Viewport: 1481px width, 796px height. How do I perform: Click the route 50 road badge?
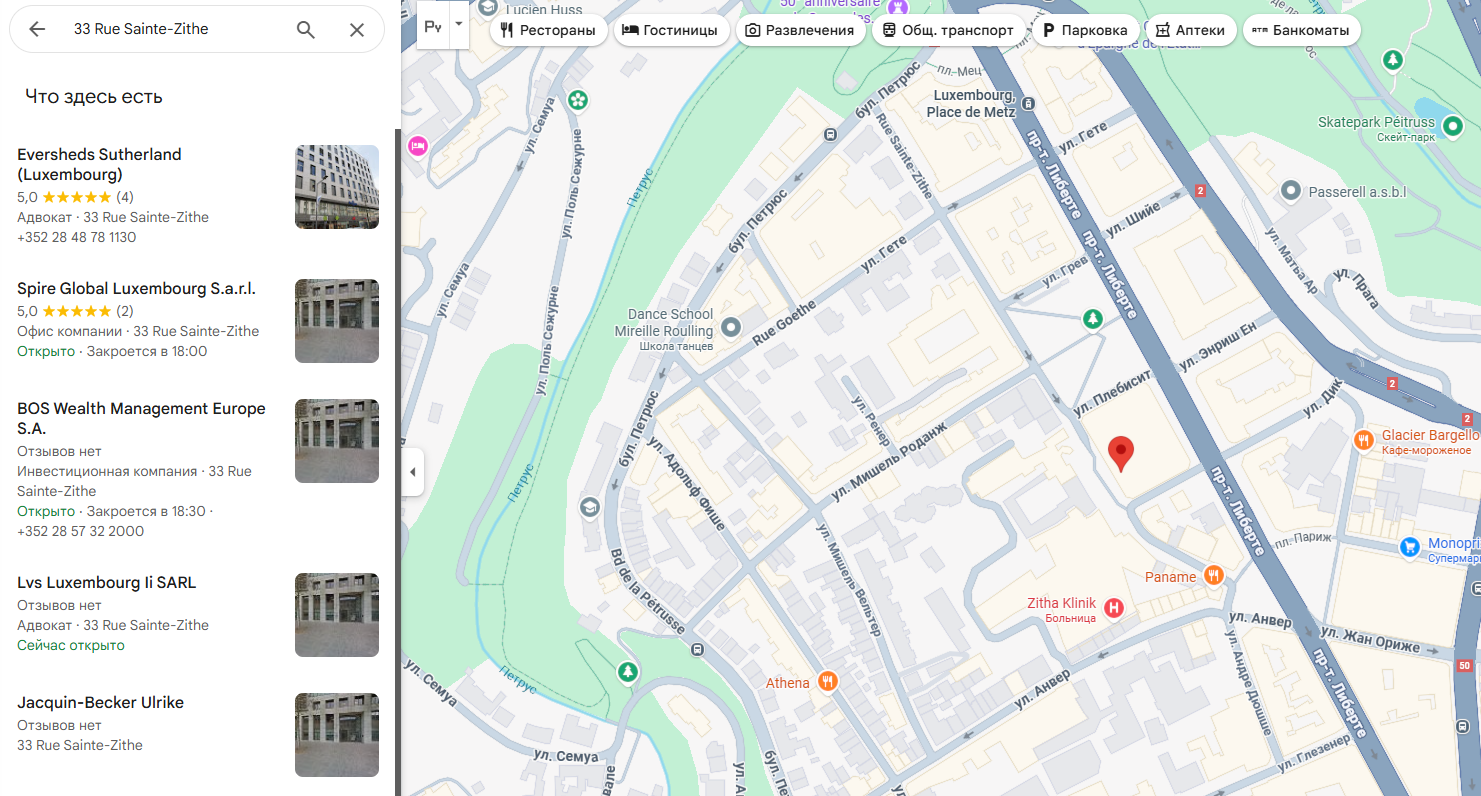pyautogui.click(x=1465, y=665)
